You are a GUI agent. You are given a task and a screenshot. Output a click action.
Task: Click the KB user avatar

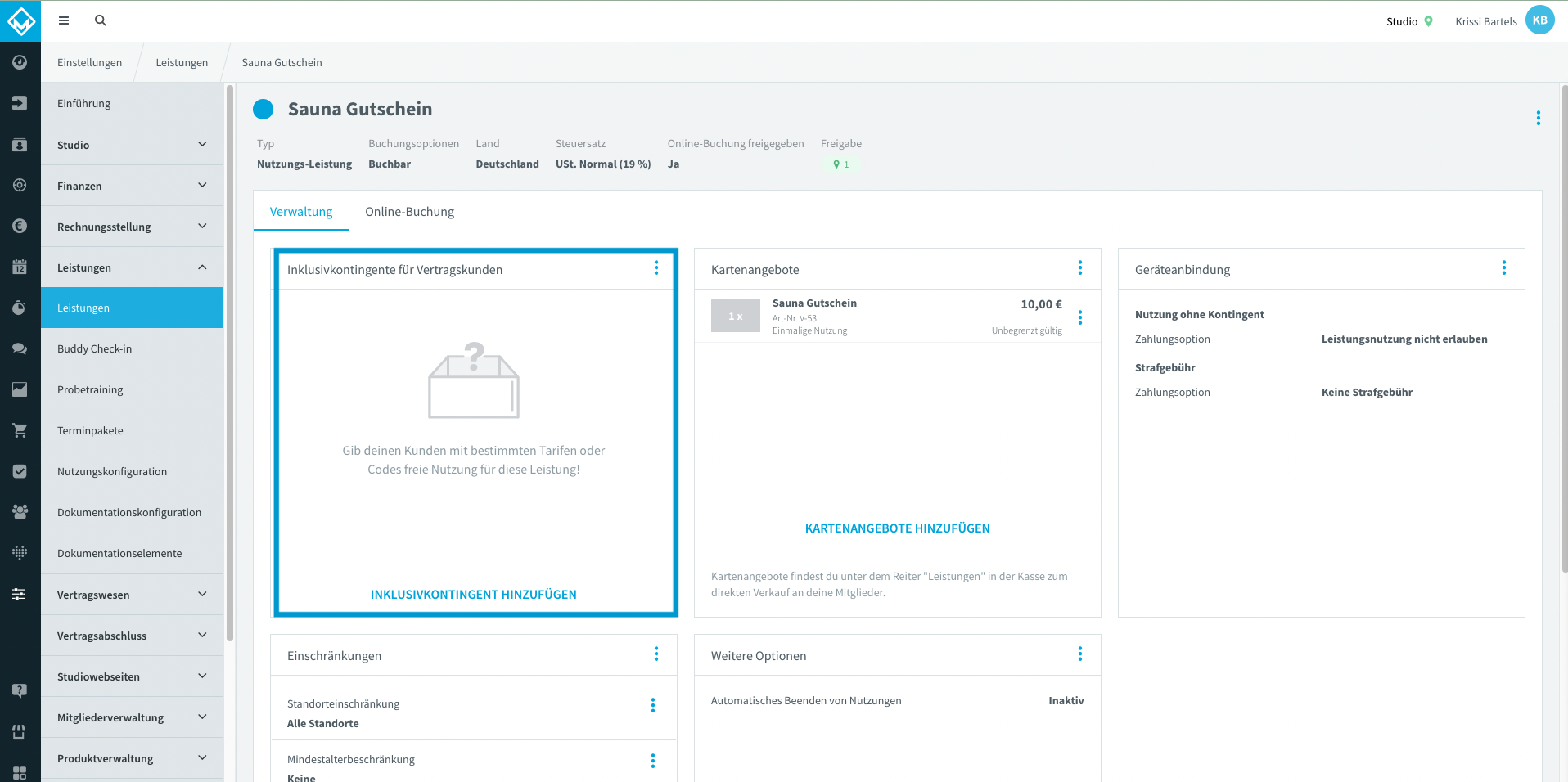pyautogui.click(x=1539, y=20)
